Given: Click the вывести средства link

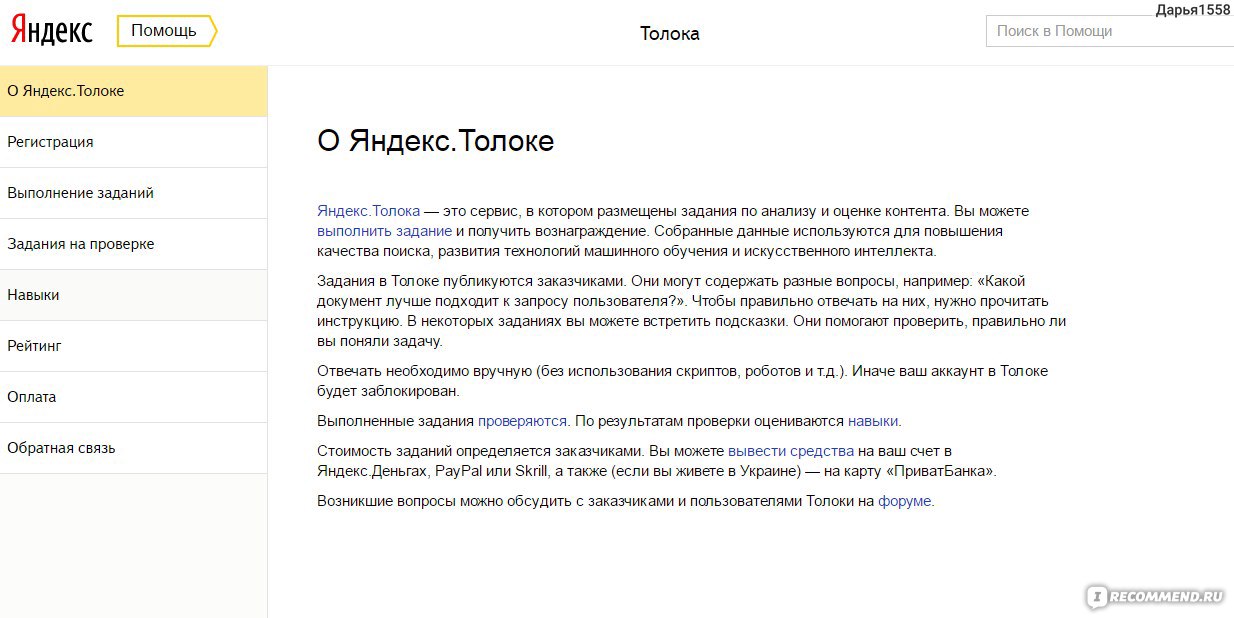Looking at the screenshot, I should [791, 451].
